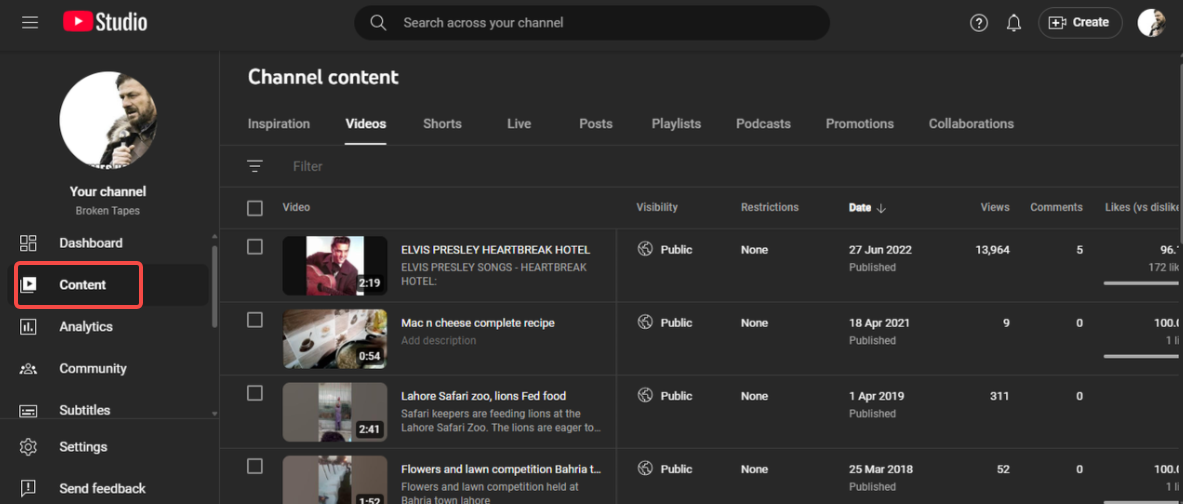Viewport: 1183px width, 504px height.
Task: Select the Mac n cheese video checkbox
Action: (255, 320)
